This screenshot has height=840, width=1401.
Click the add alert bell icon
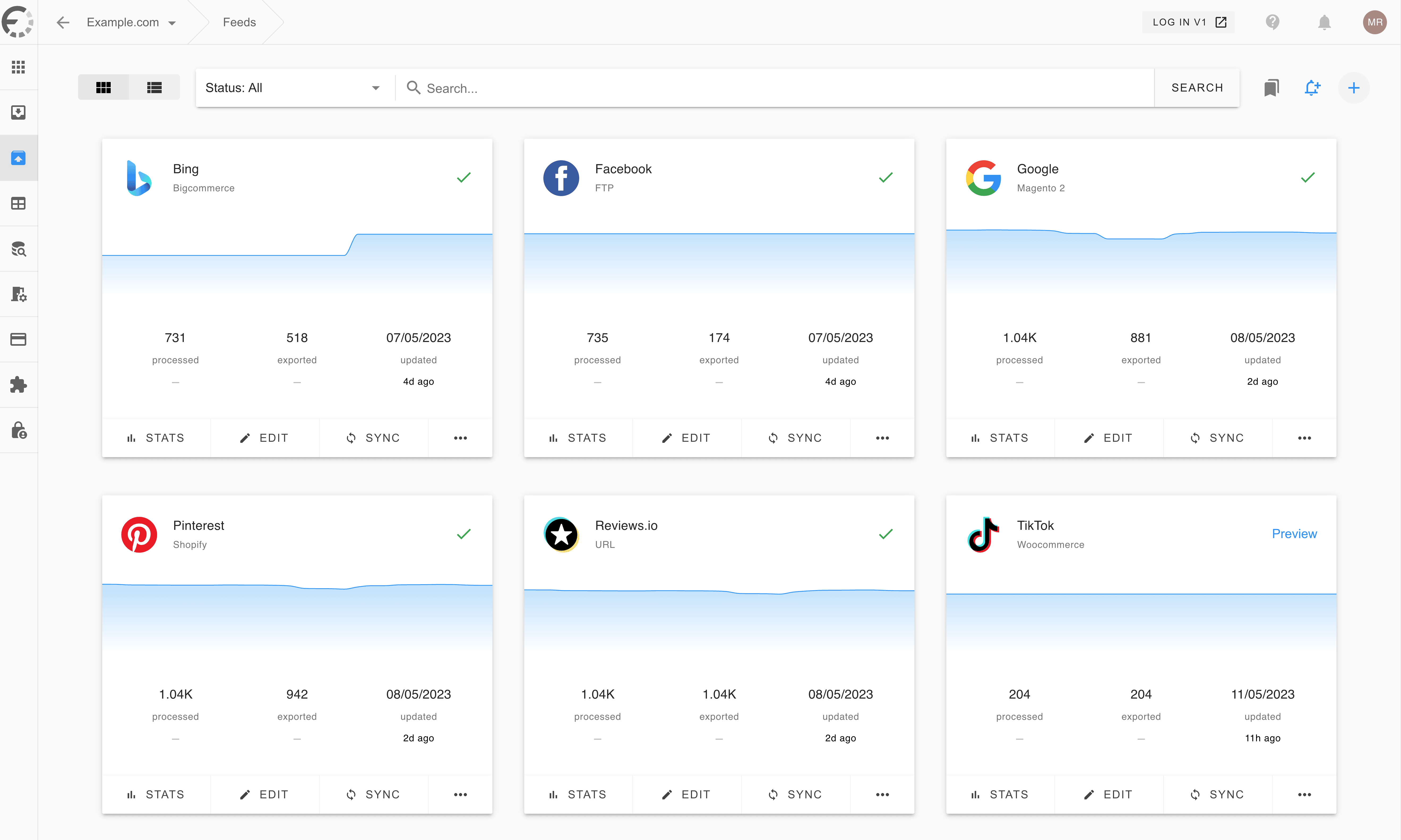coord(1312,88)
